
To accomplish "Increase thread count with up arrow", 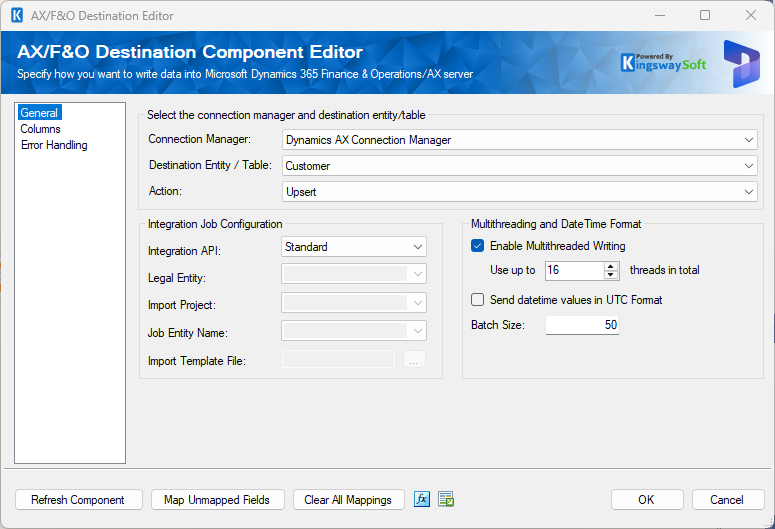I will (x=611, y=266).
